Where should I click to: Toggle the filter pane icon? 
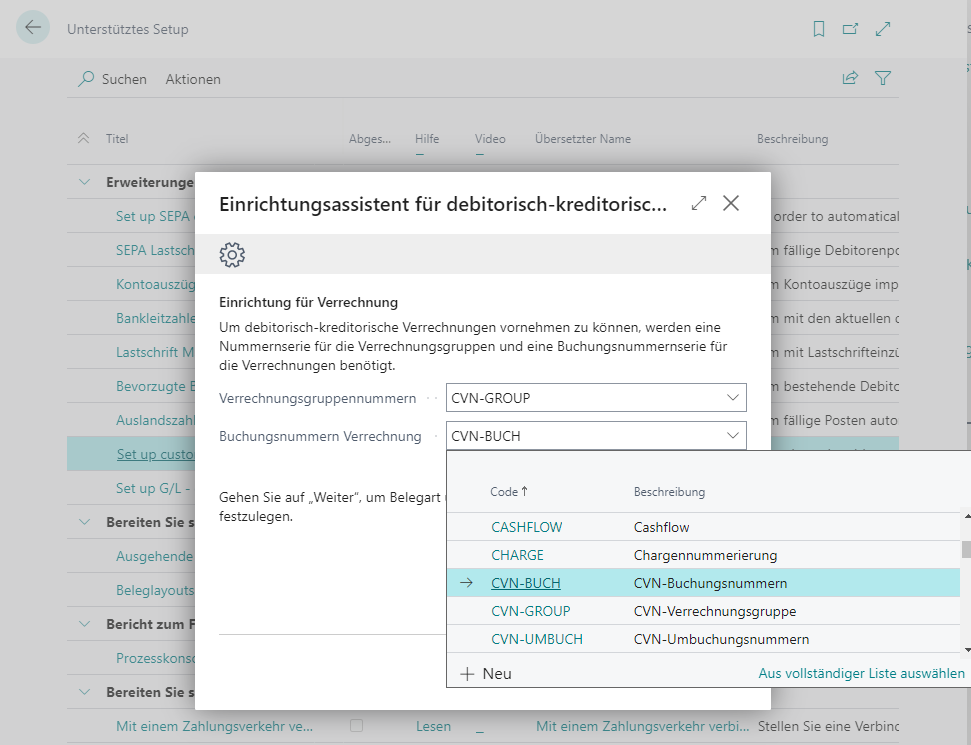[883, 78]
